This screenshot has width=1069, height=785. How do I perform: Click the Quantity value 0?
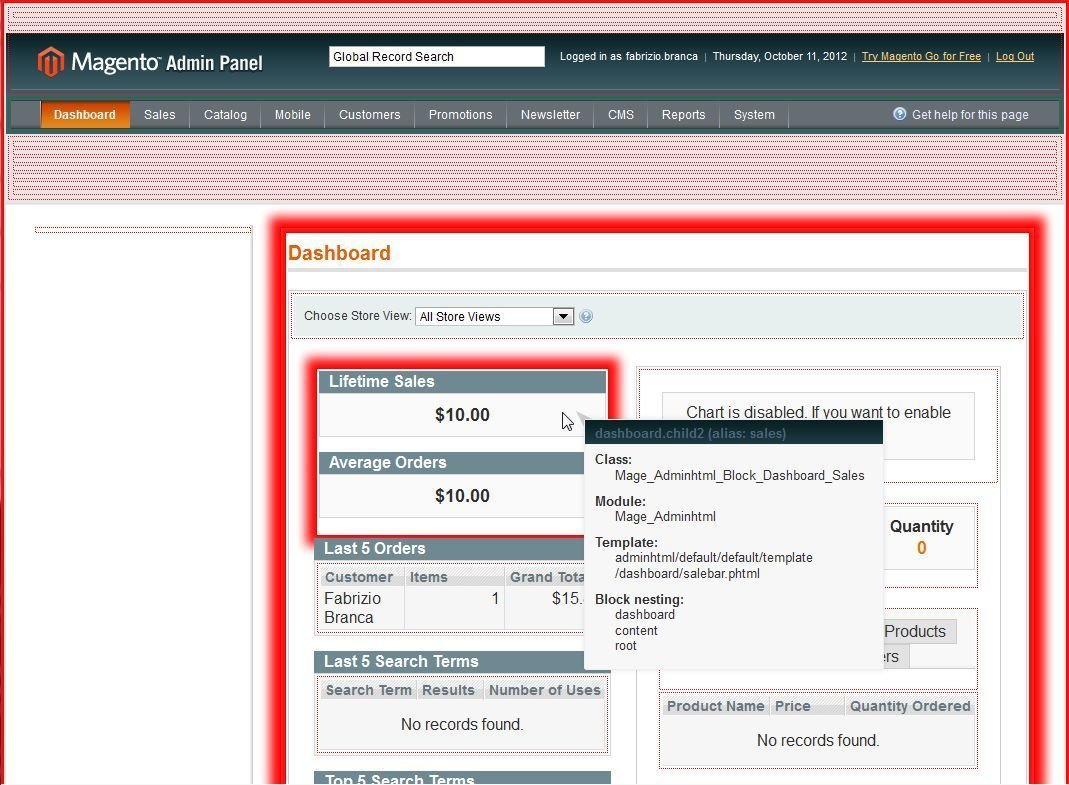coord(921,548)
